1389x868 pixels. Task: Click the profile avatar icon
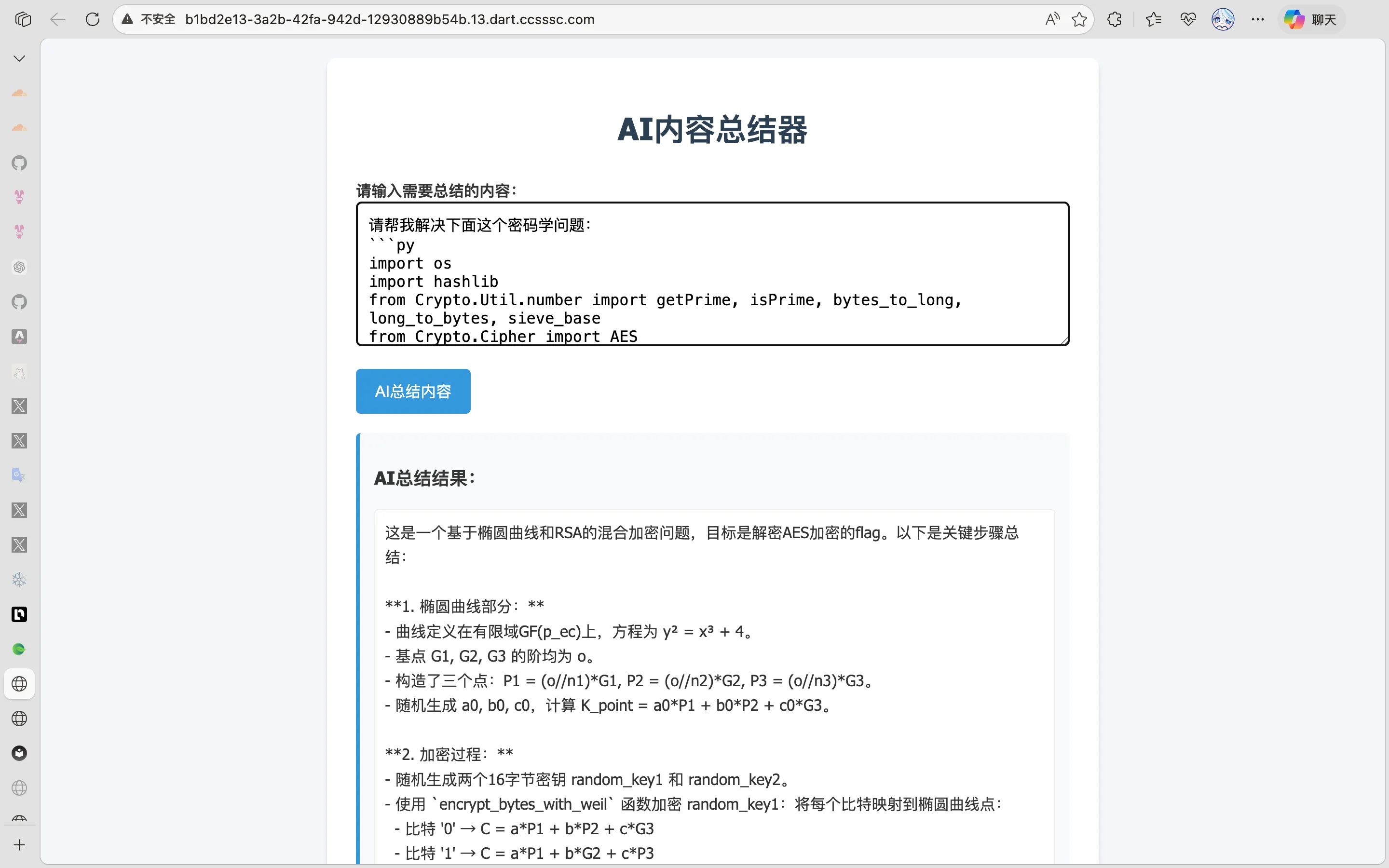pyautogui.click(x=1223, y=19)
